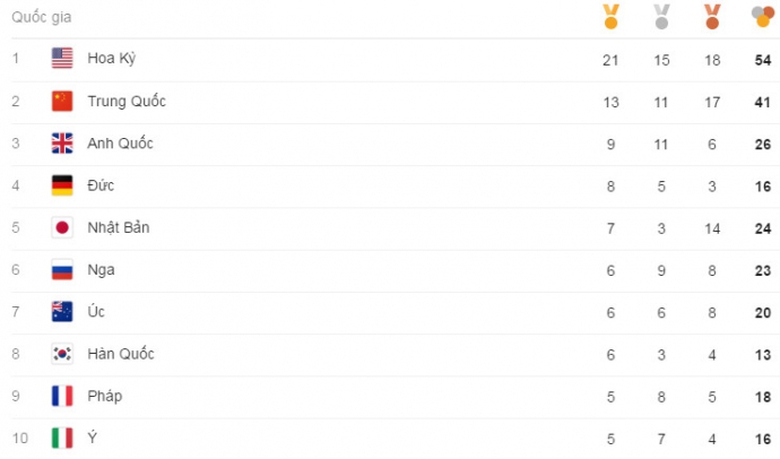
Task: Click the silver medal column icon
Action: point(661,16)
